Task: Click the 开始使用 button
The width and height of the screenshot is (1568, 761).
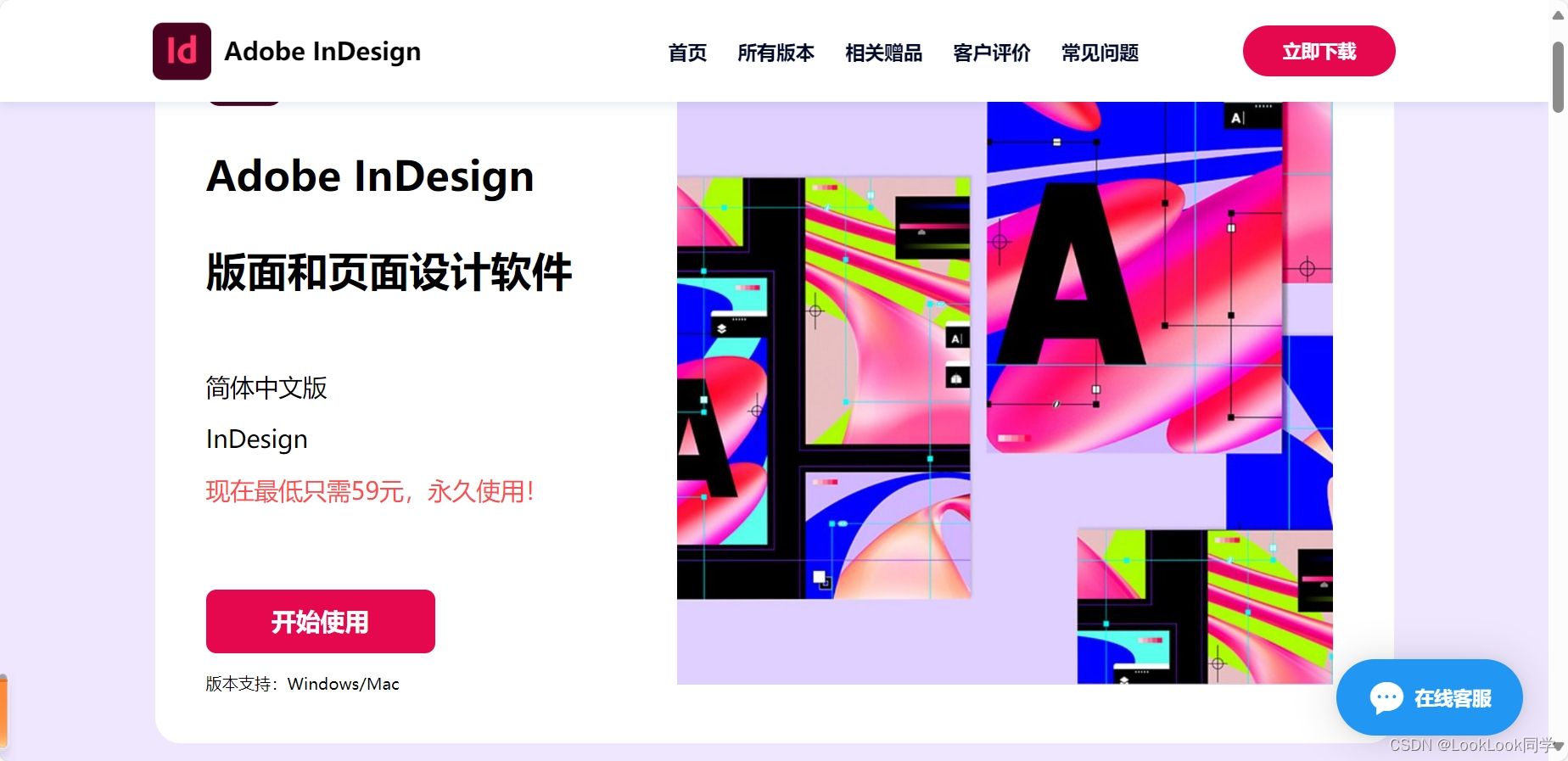Action: [x=321, y=621]
